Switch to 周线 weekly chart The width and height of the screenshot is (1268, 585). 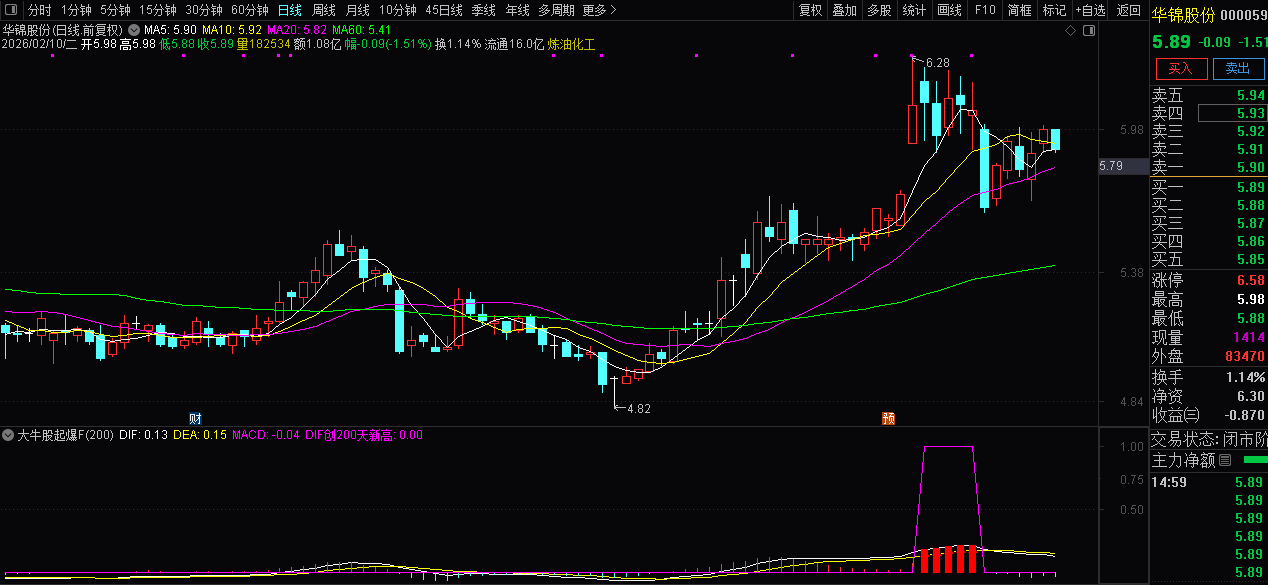[324, 10]
